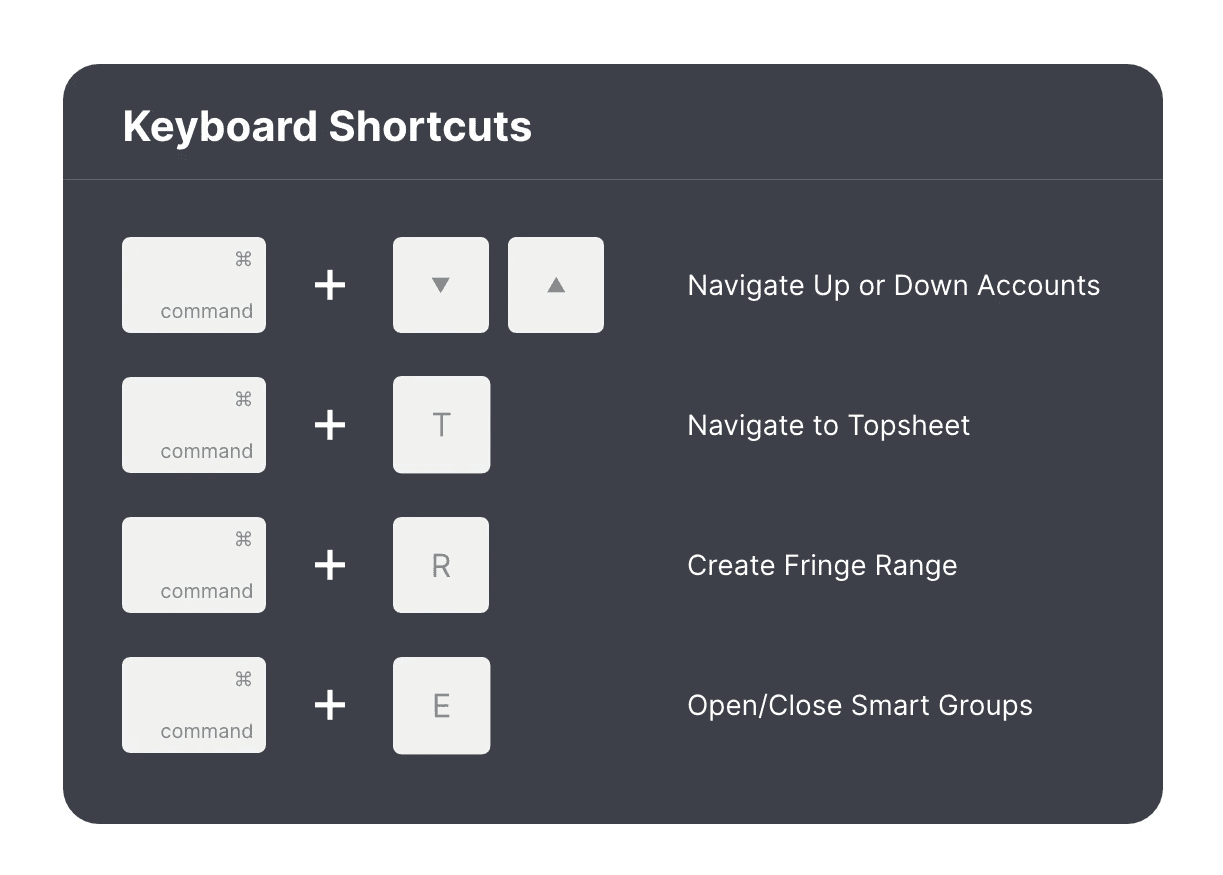Image resolution: width=1223 pixels, height=875 pixels.
Task: Click the up arrow key icon
Action: pyautogui.click(x=556, y=285)
